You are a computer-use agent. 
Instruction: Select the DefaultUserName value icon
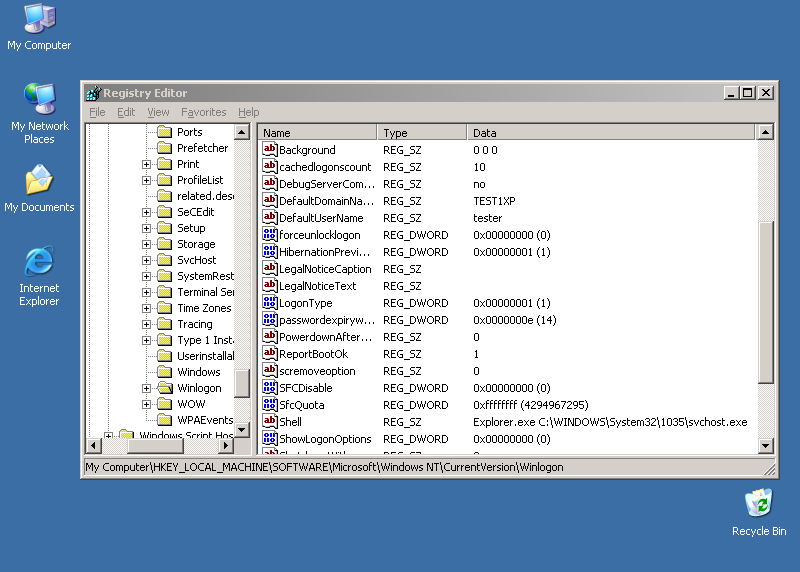(269, 217)
